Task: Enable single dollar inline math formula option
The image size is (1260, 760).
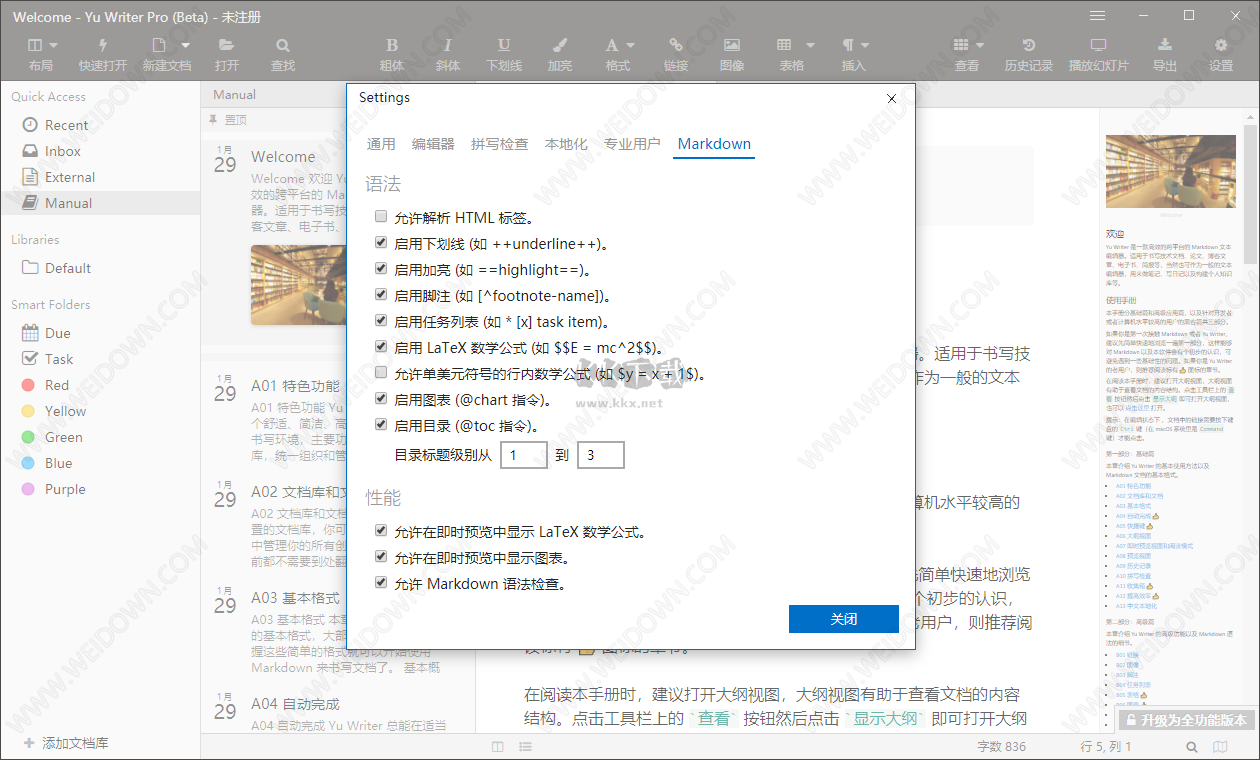Action: [381, 371]
